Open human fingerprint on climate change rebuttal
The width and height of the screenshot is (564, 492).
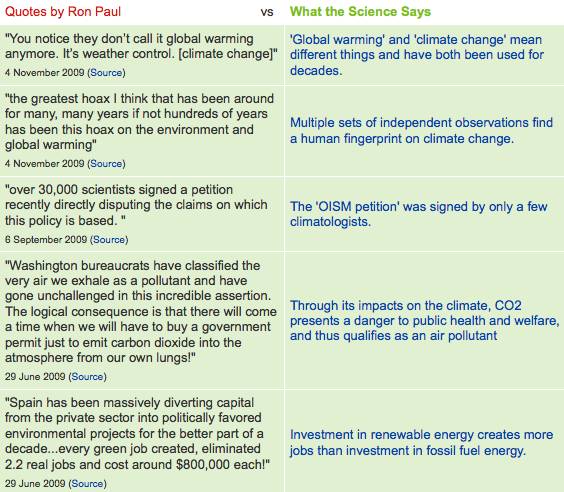[x=421, y=131]
